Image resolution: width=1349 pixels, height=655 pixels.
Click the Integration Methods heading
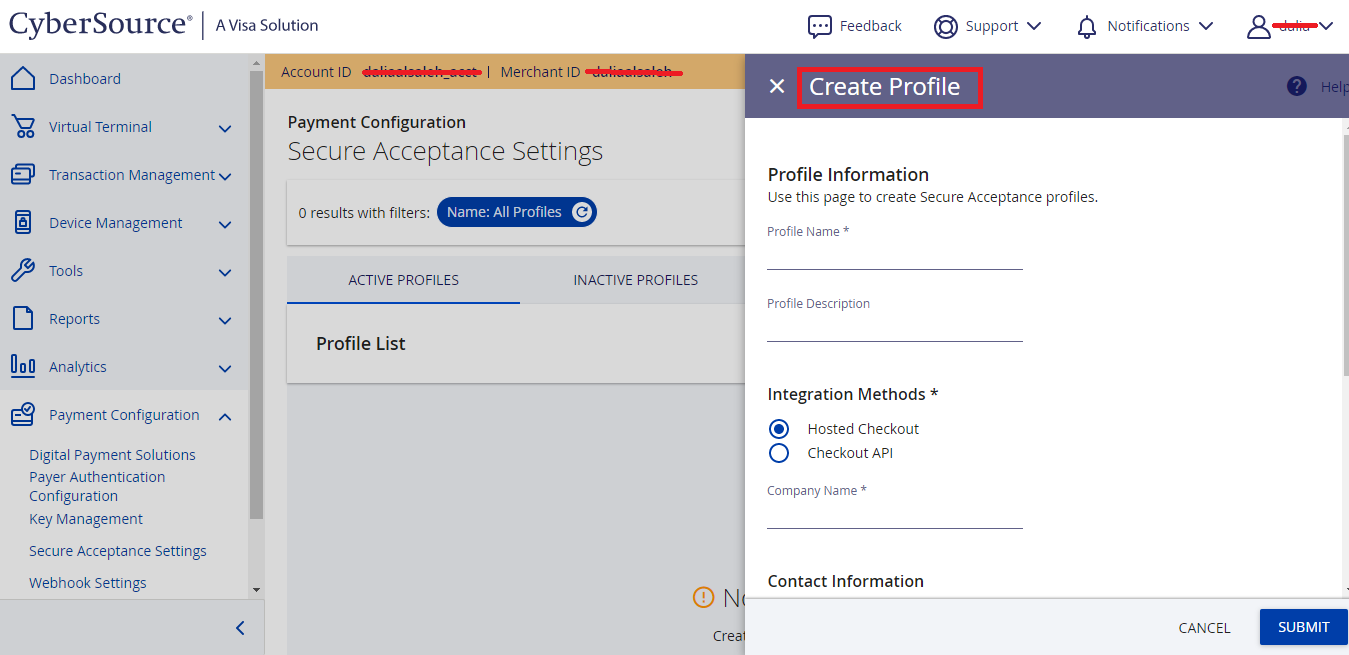pos(853,394)
